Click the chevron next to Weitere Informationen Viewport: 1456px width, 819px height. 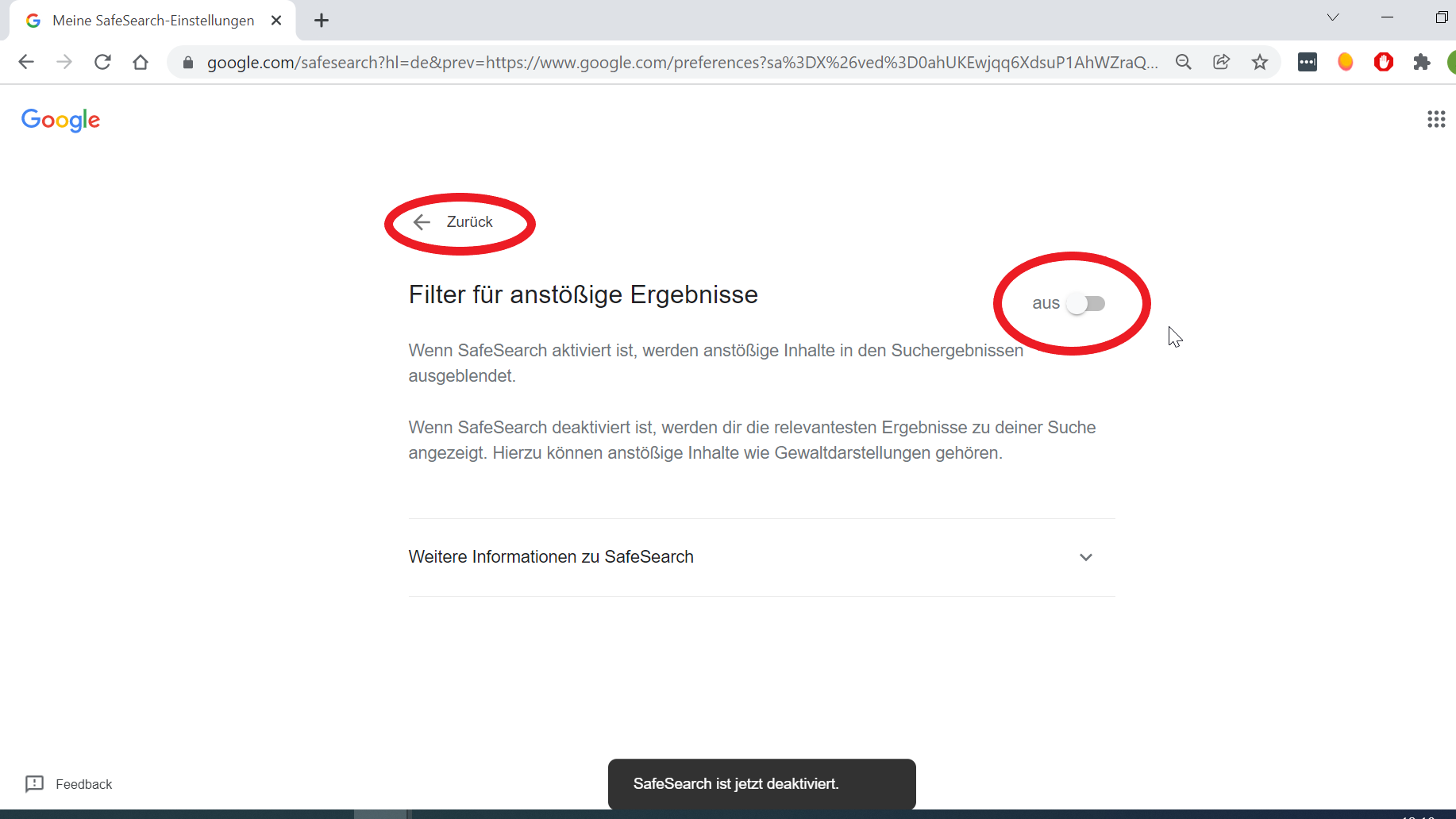(1086, 557)
